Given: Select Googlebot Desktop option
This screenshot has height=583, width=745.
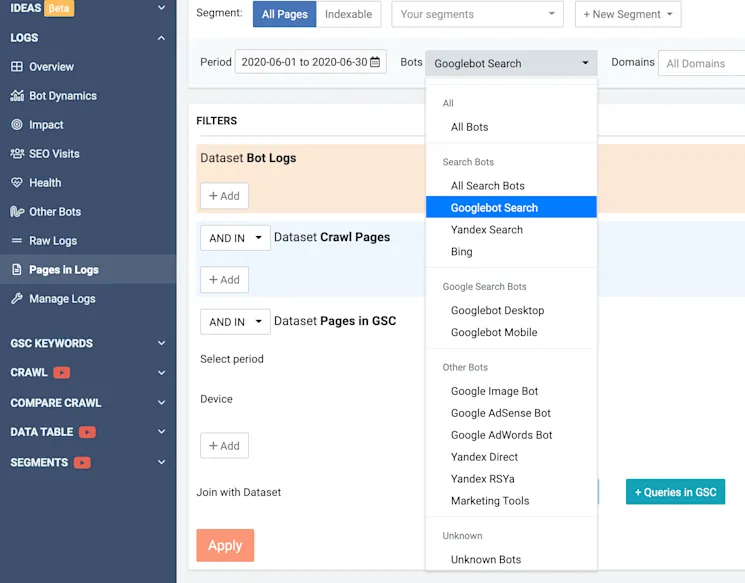Looking at the screenshot, I should tap(511, 310).
